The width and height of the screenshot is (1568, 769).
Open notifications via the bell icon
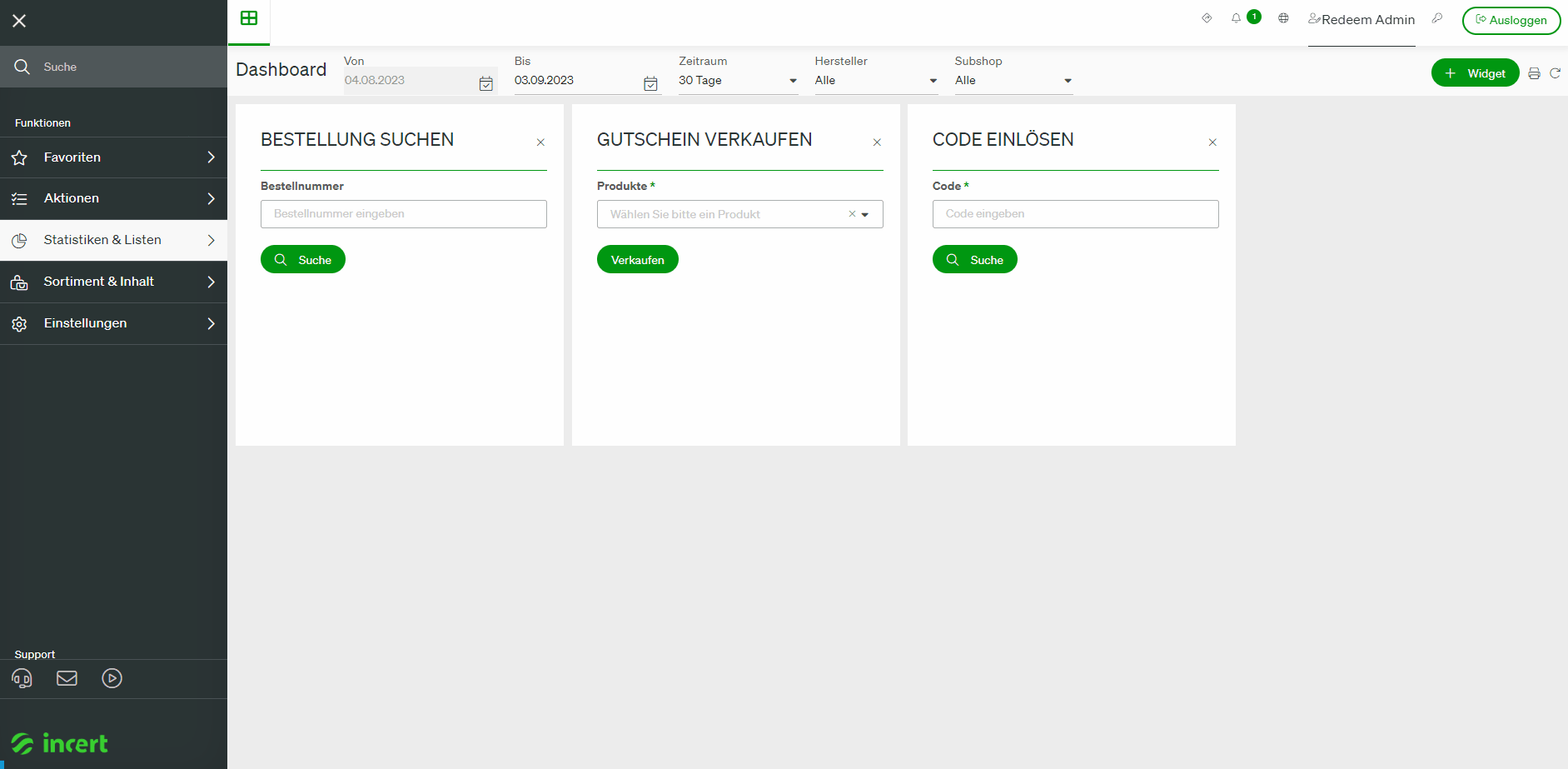pyautogui.click(x=1236, y=17)
